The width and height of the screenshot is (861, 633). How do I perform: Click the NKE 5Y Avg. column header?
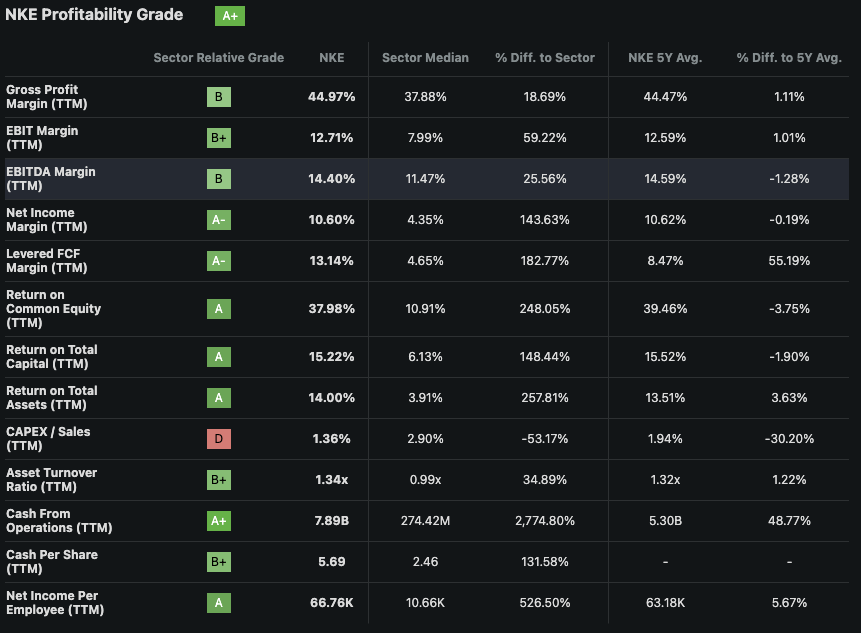click(x=665, y=58)
